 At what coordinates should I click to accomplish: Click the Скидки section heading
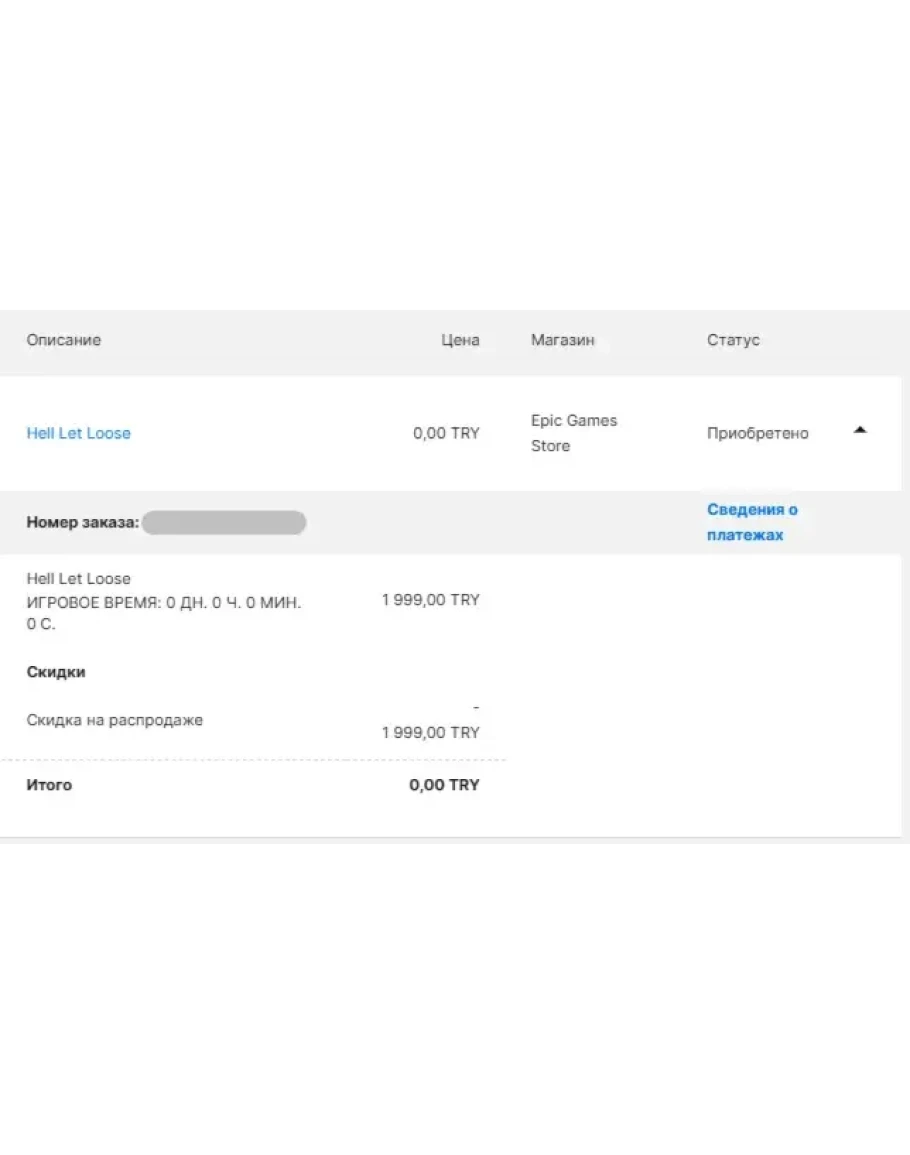point(56,672)
